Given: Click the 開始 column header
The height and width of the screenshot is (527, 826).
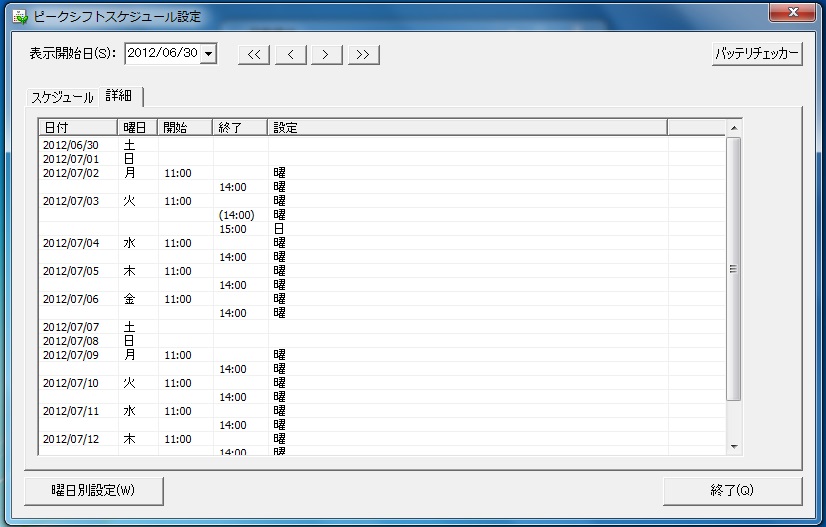Looking at the screenshot, I should tap(185, 128).
